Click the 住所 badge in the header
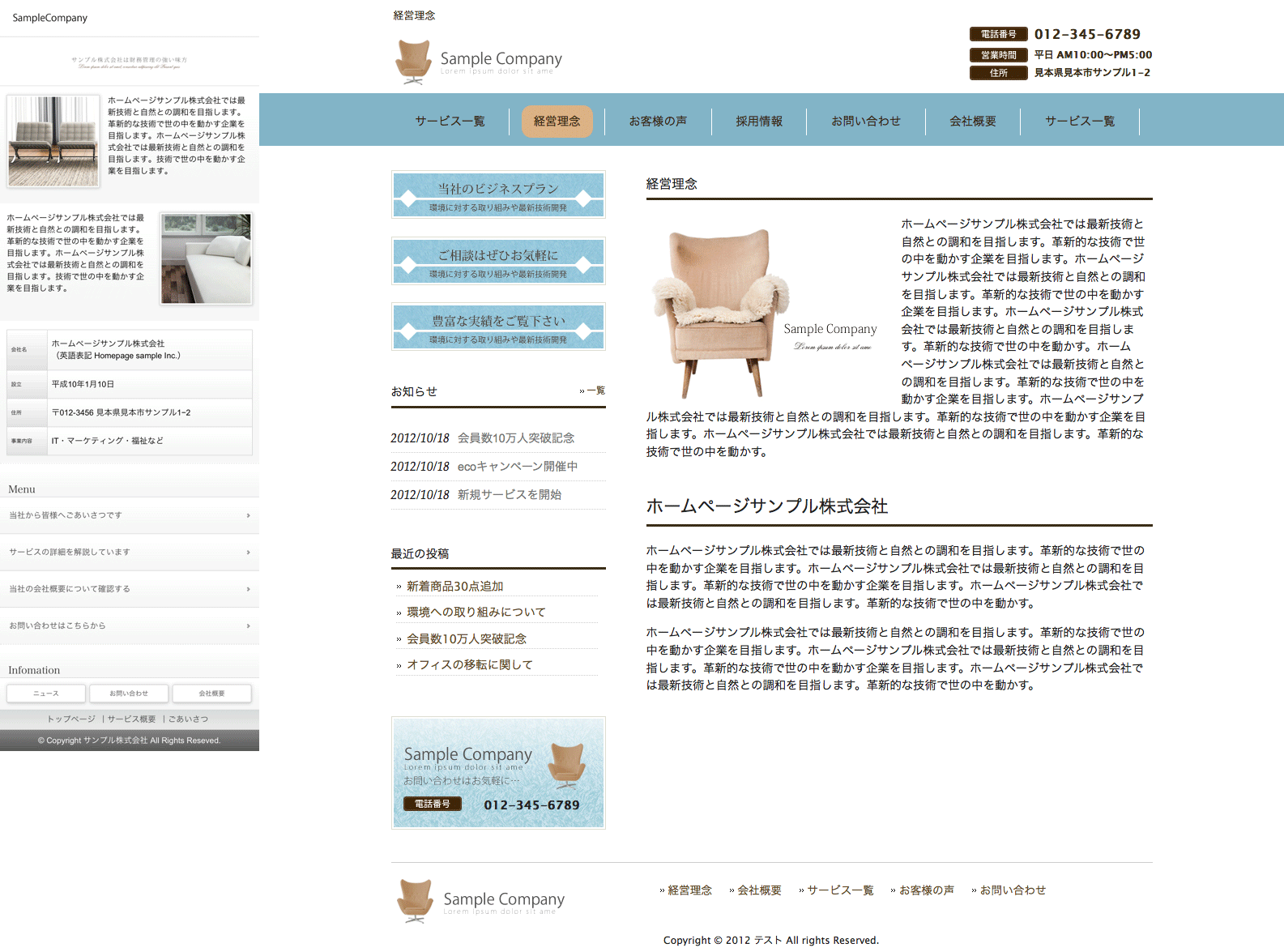 pos(998,73)
